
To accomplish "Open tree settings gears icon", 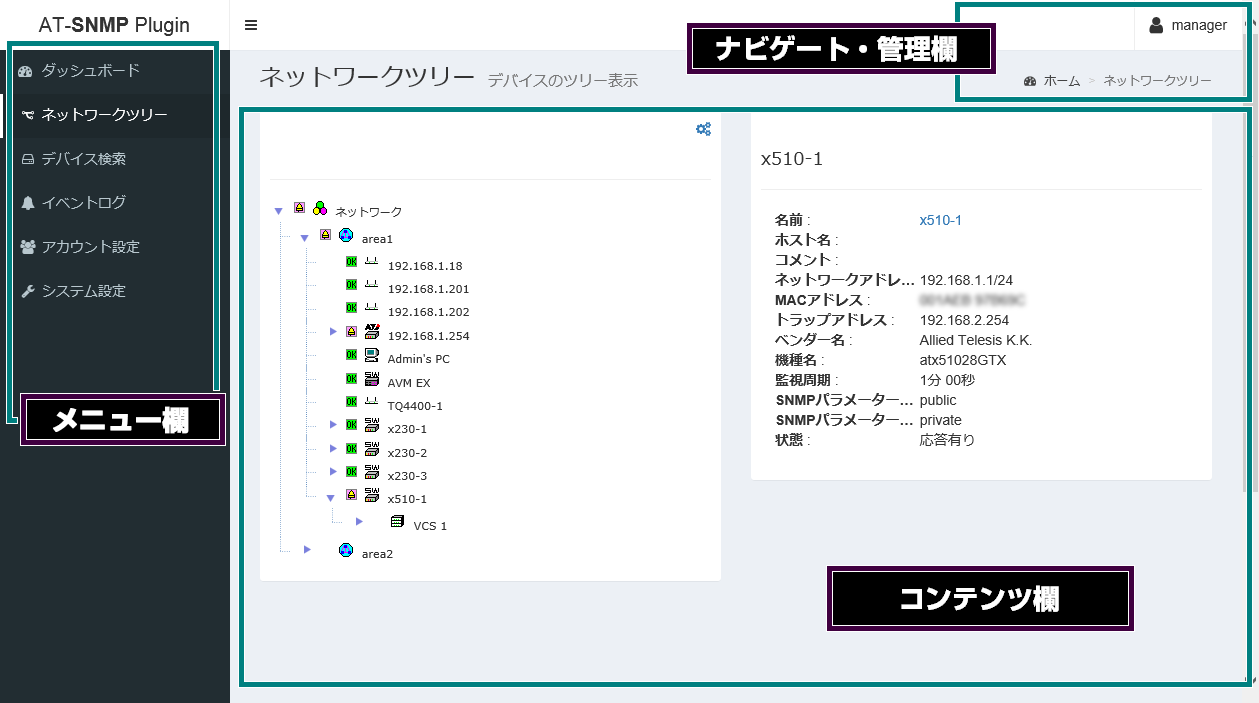I will (703, 129).
